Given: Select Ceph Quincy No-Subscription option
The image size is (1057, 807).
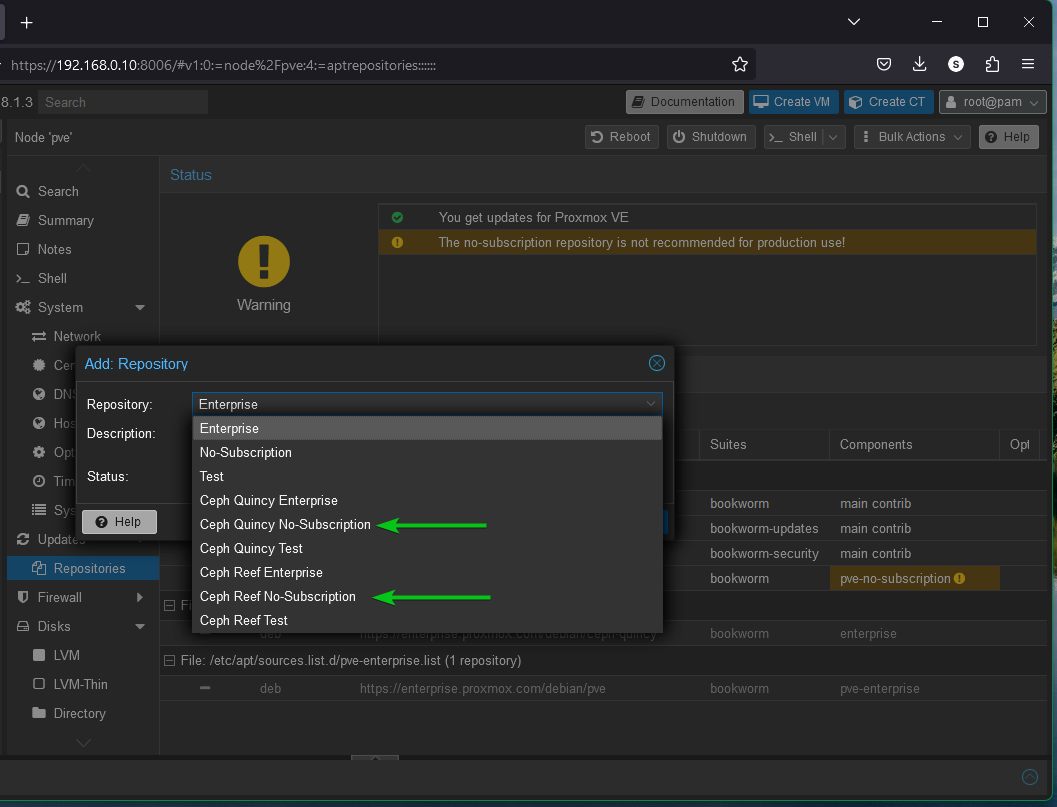Looking at the screenshot, I should 427,525.
